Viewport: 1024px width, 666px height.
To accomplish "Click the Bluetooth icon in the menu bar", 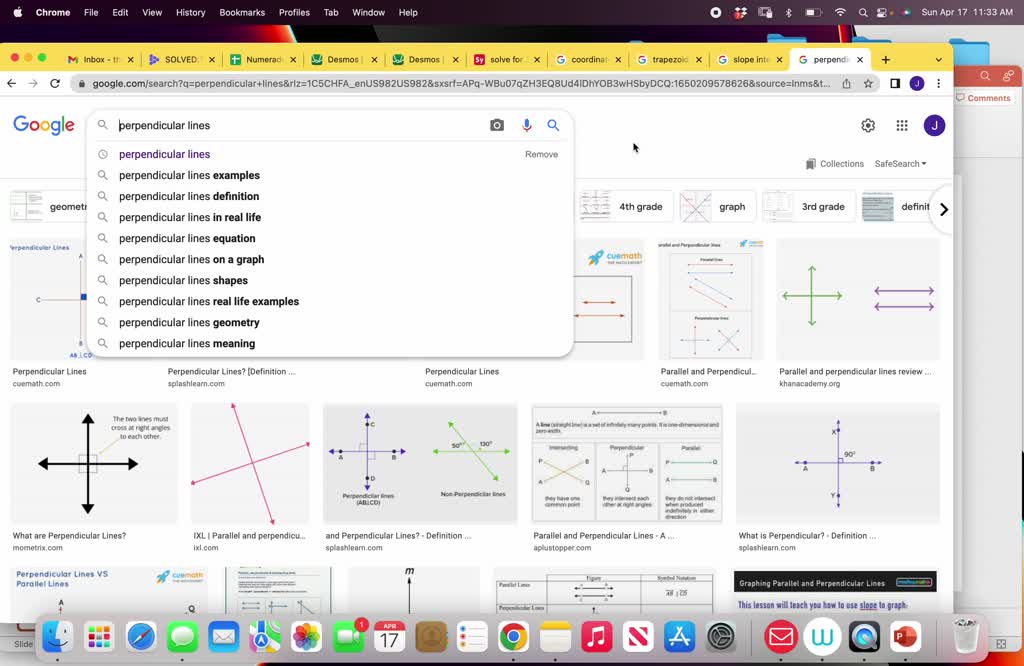I will 788,12.
